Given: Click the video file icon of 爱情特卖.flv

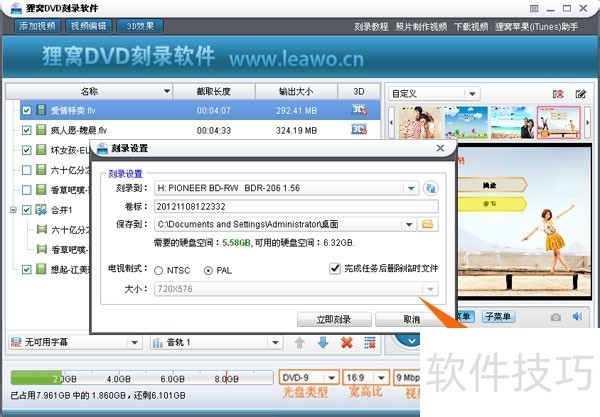Looking at the screenshot, I should [41, 110].
